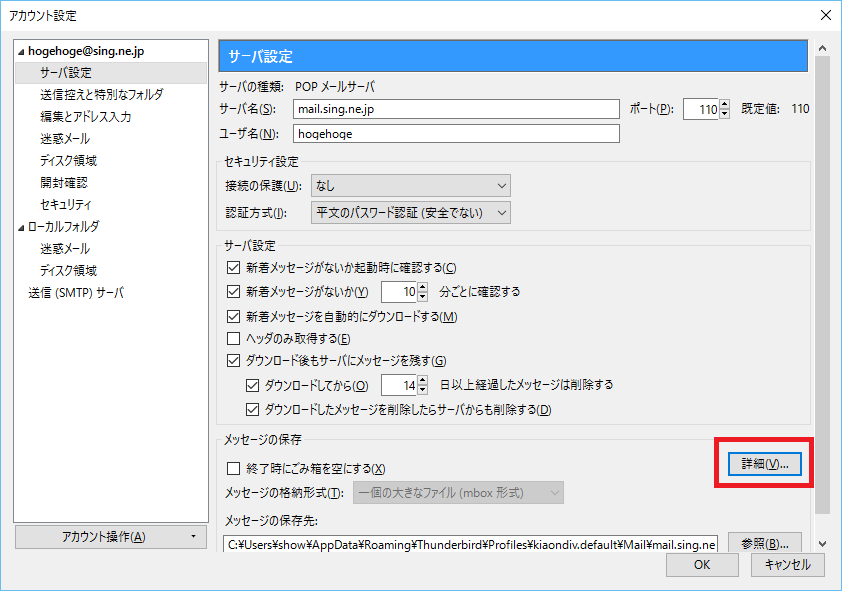
Task: Increase the port number with up arrow
Action: click(724, 105)
